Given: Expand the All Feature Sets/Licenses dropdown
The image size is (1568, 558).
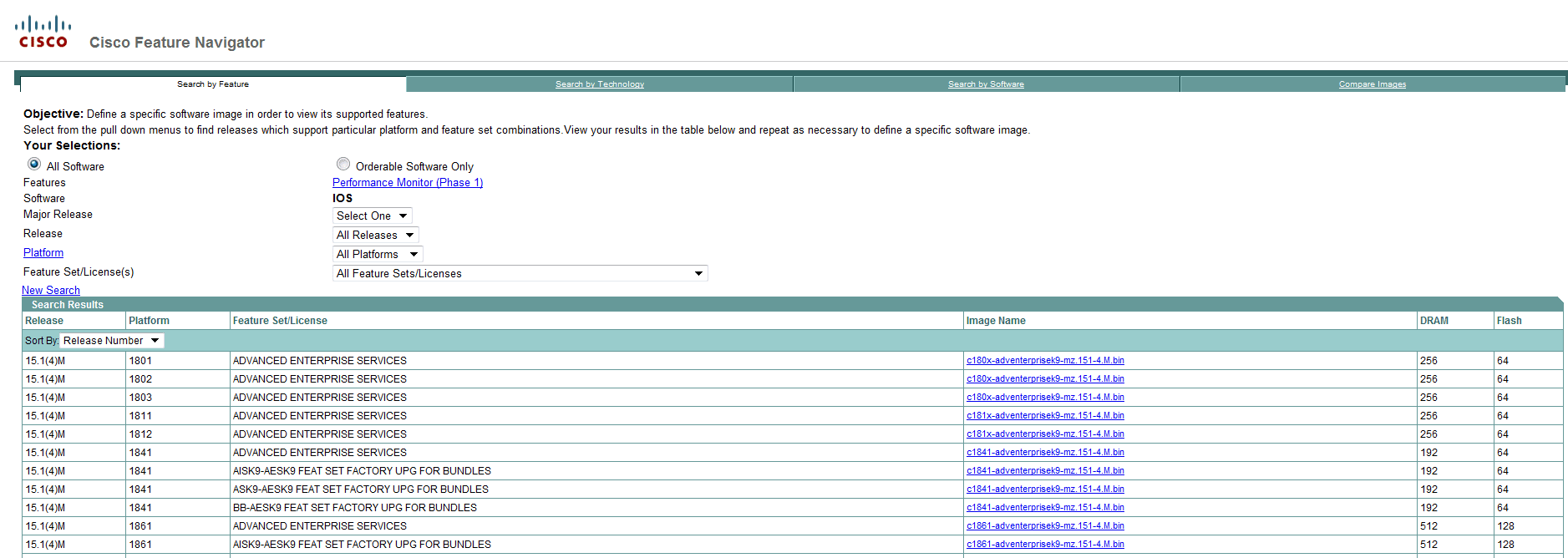Looking at the screenshot, I should point(520,273).
